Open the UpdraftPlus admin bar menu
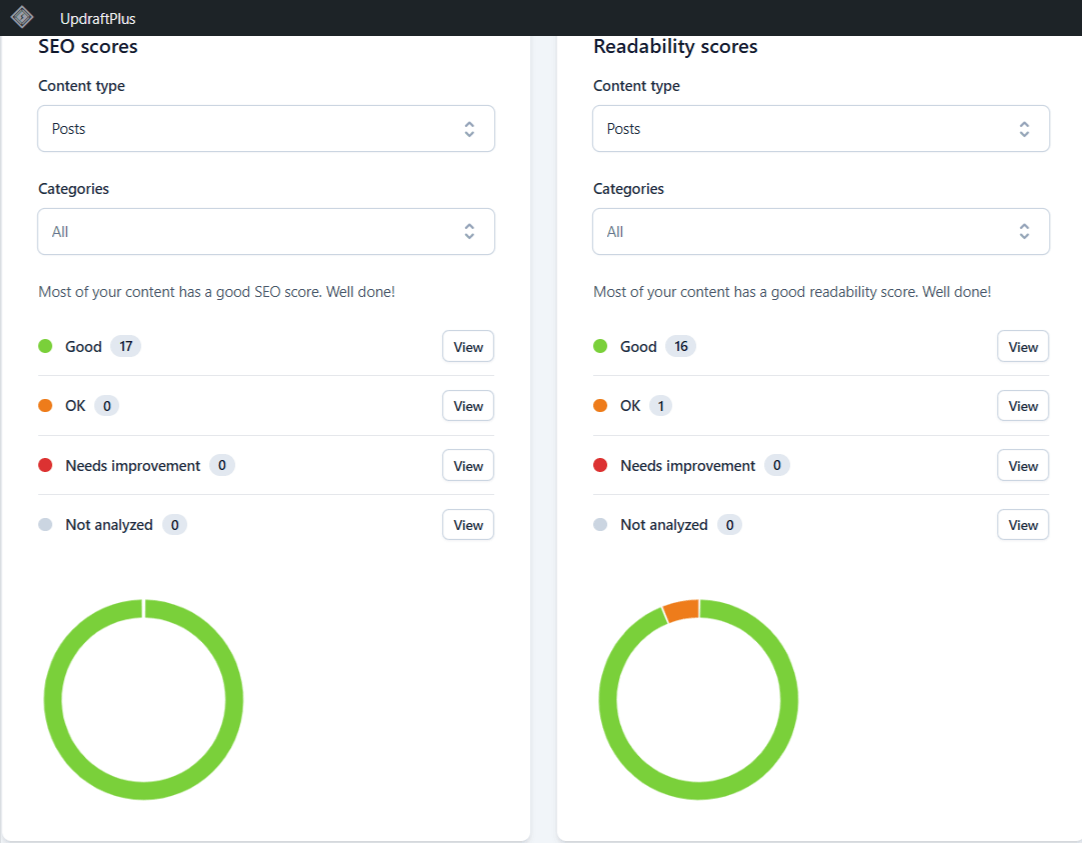Image resolution: width=1082 pixels, height=843 pixels. click(97, 19)
